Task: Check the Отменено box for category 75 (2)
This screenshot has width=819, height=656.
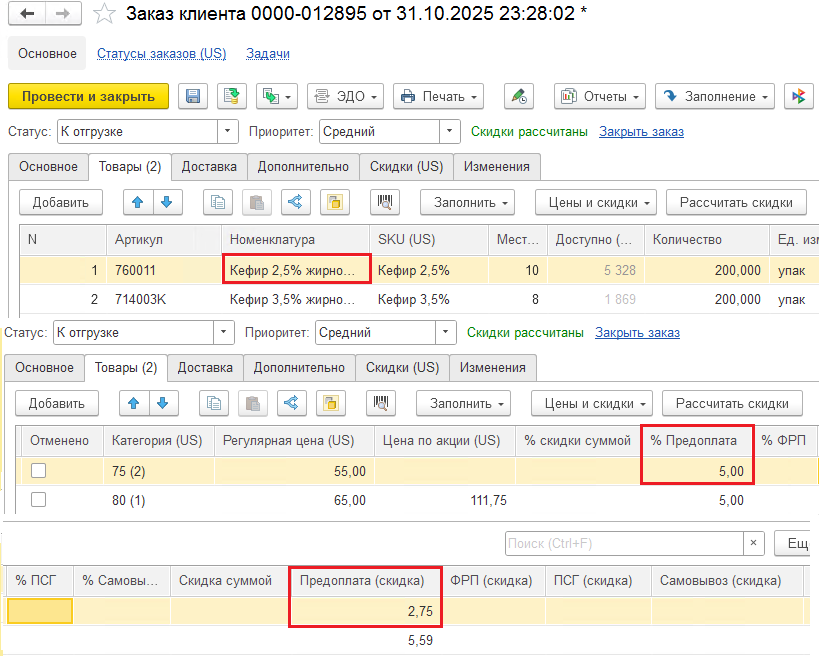Action: pyautogui.click(x=38, y=471)
